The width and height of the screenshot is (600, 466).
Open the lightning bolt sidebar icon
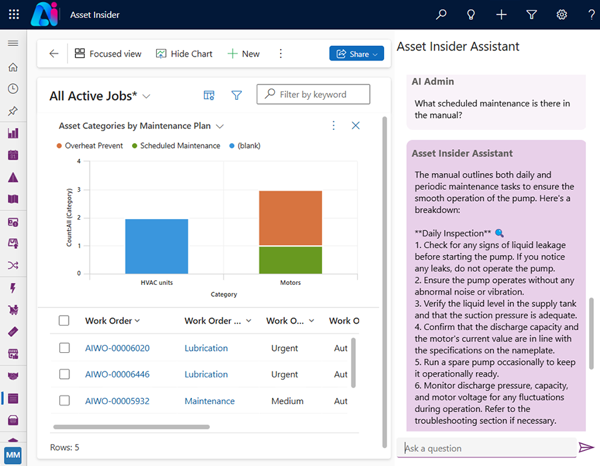click(x=13, y=288)
